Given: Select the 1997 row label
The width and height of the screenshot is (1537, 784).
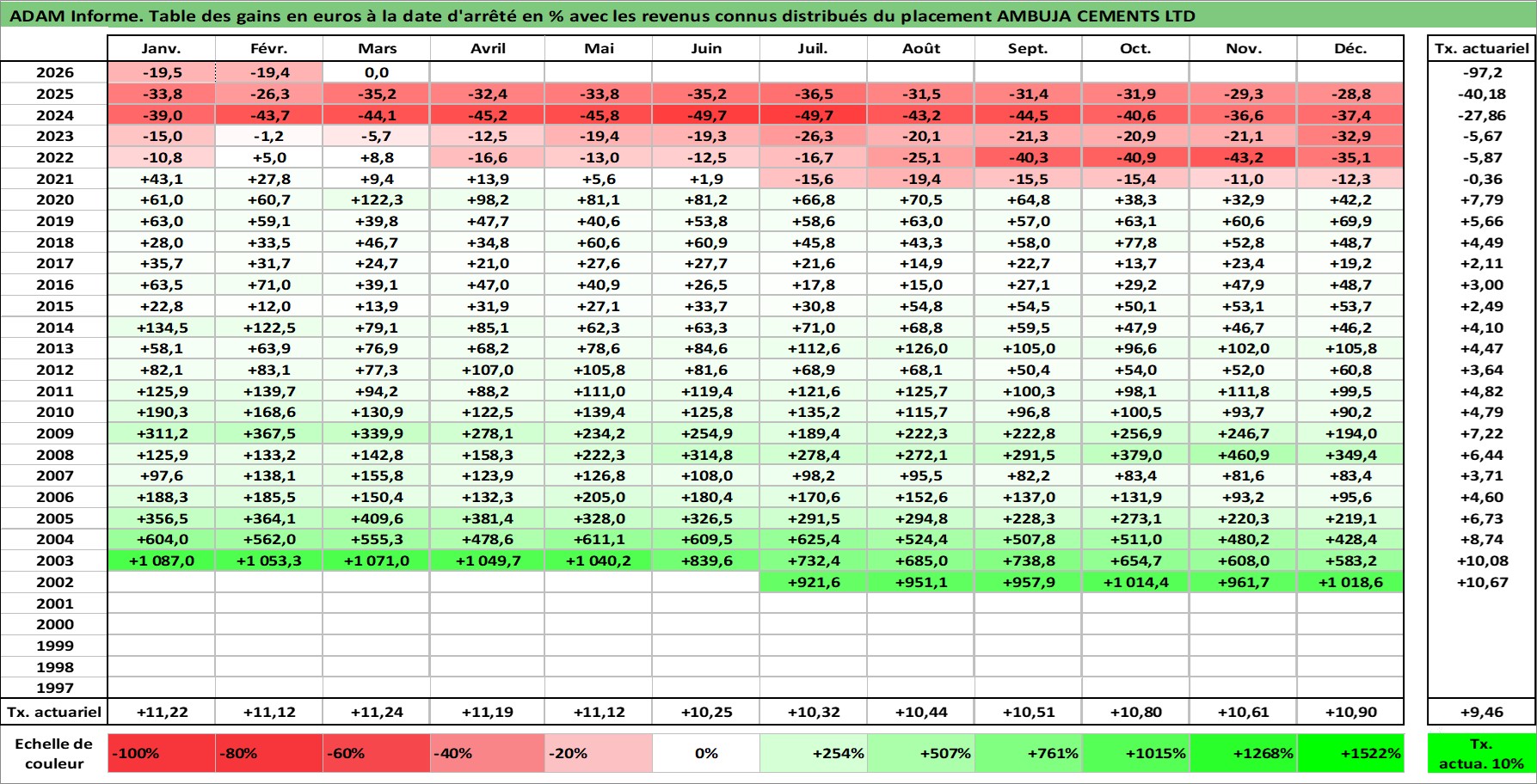Looking at the screenshot, I should (54, 688).
